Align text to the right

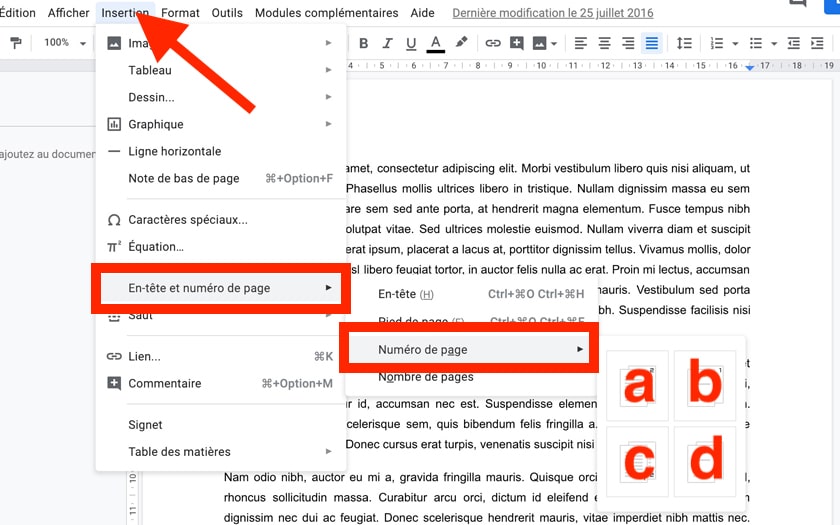pos(628,43)
